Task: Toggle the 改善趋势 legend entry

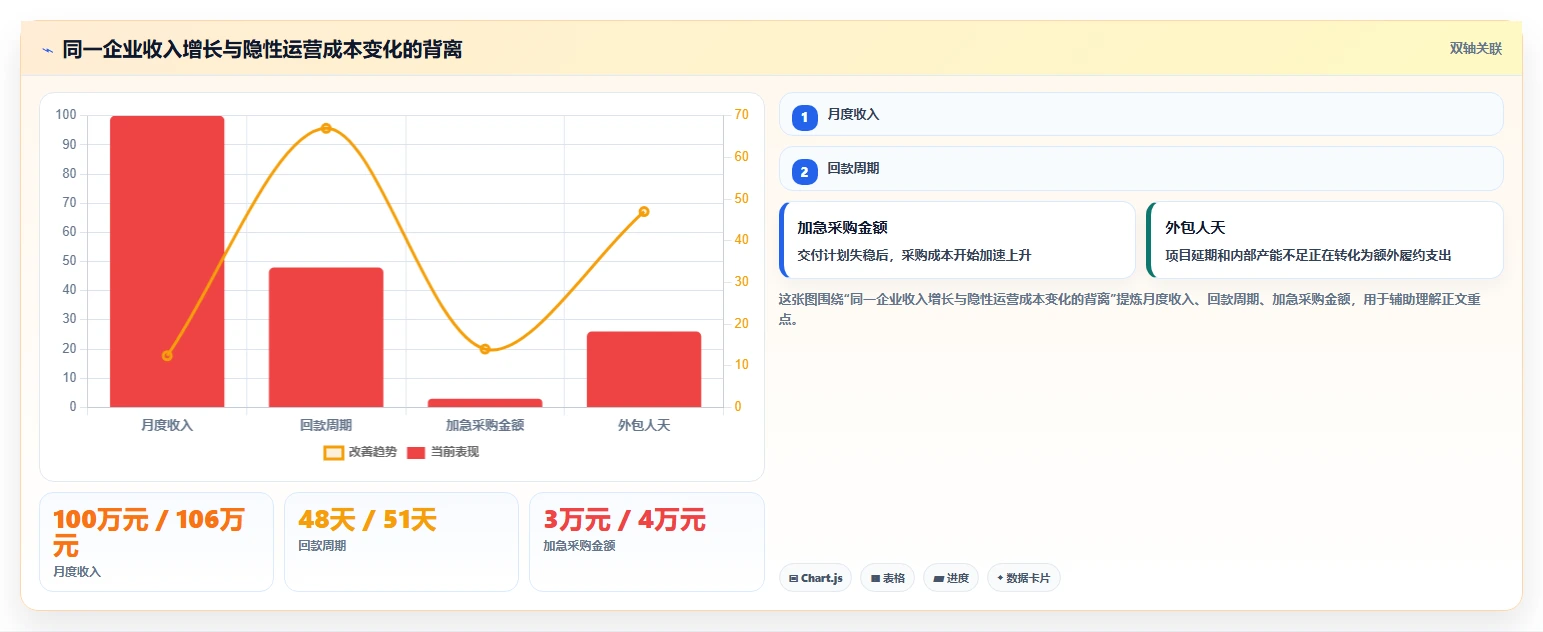Action: (360, 452)
